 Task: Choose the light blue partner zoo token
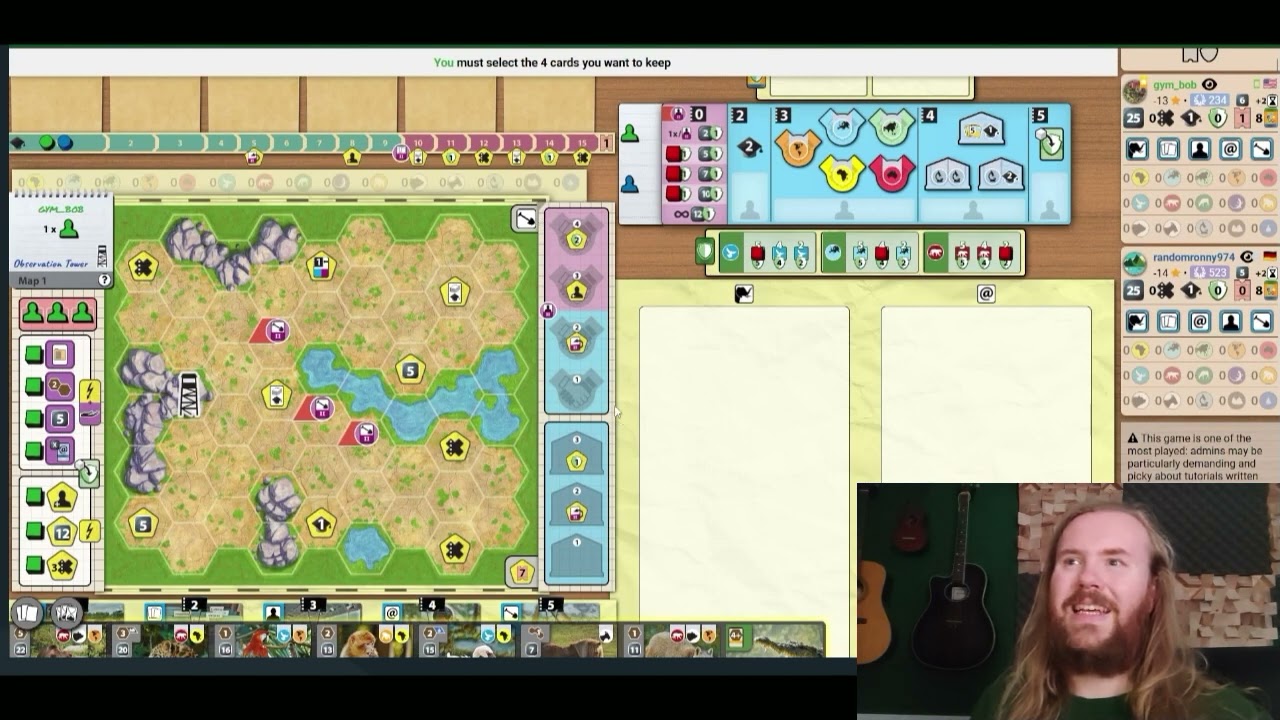842,126
